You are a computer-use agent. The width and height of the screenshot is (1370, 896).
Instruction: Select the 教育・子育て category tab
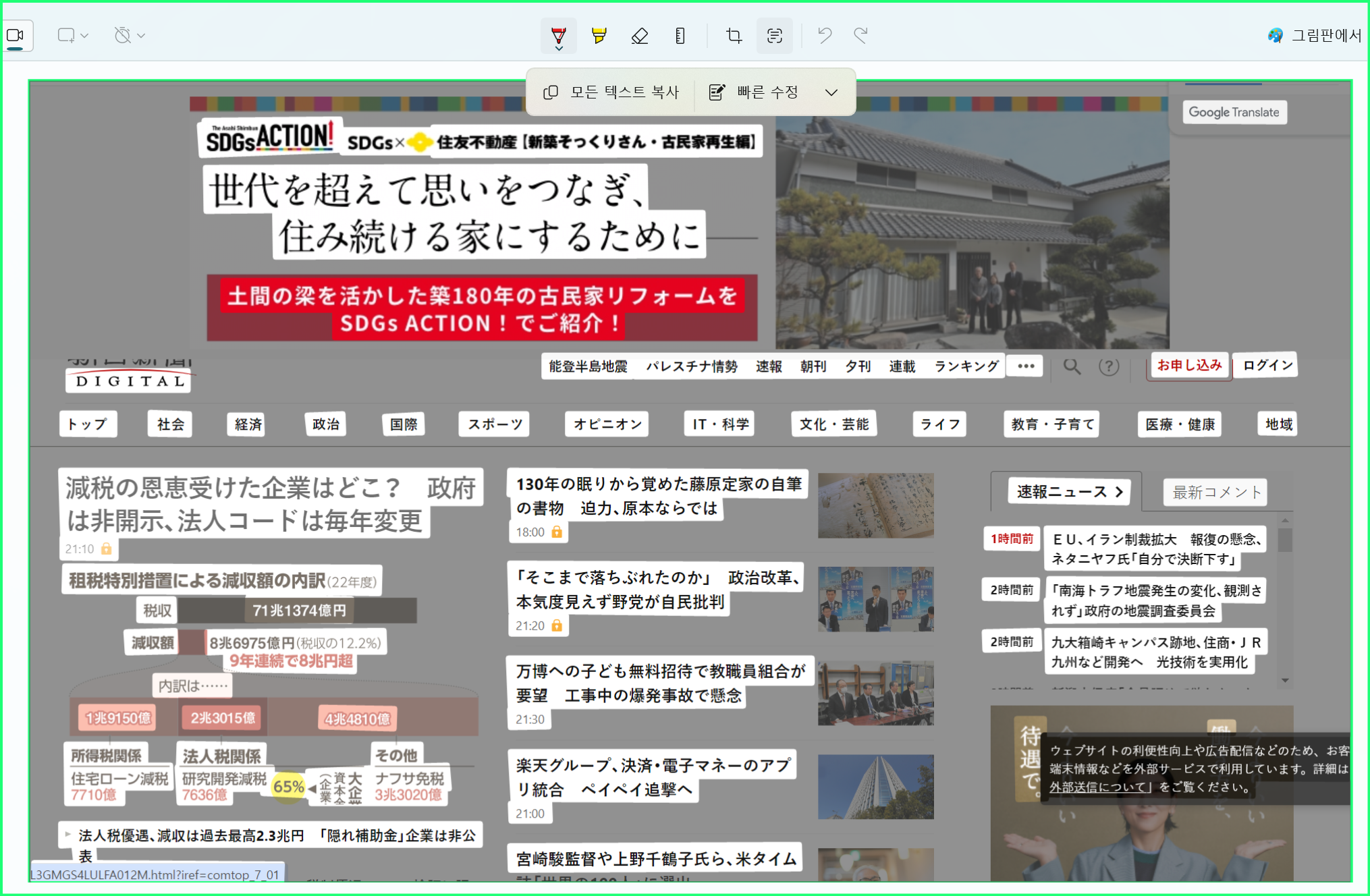click(x=1052, y=424)
